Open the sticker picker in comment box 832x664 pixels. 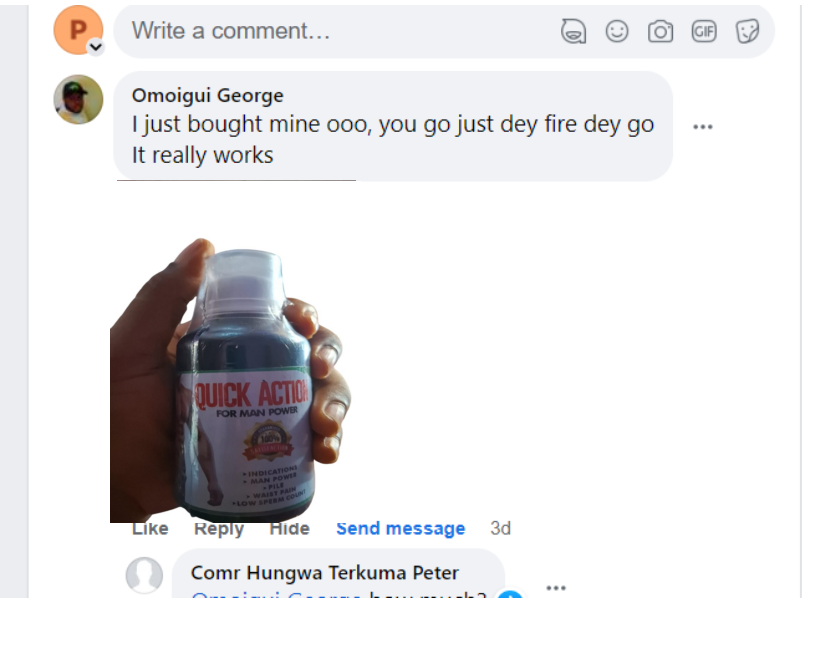(x=747, y=32)
